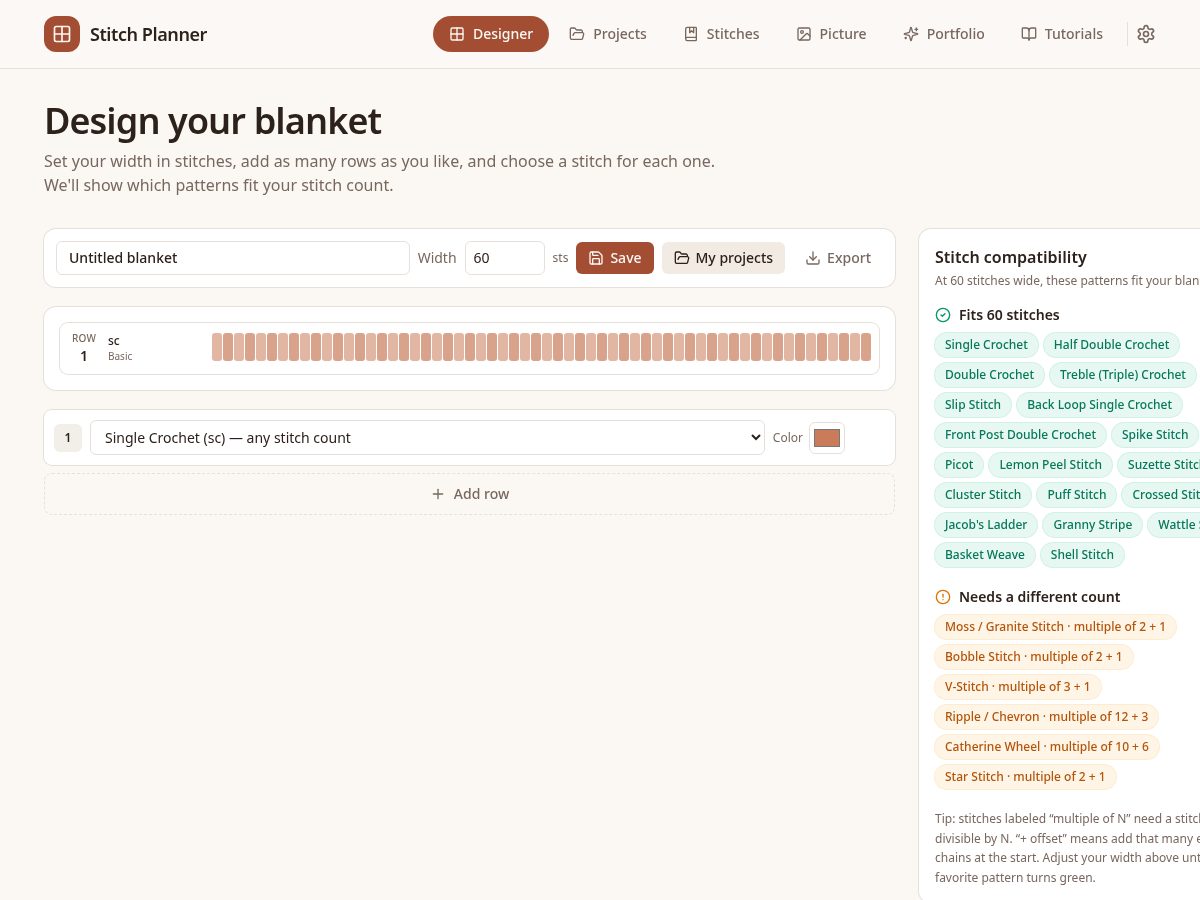
Task: Click the V-Stitch multiple of 3 + 1 chip
Action: pos(1017,687)
